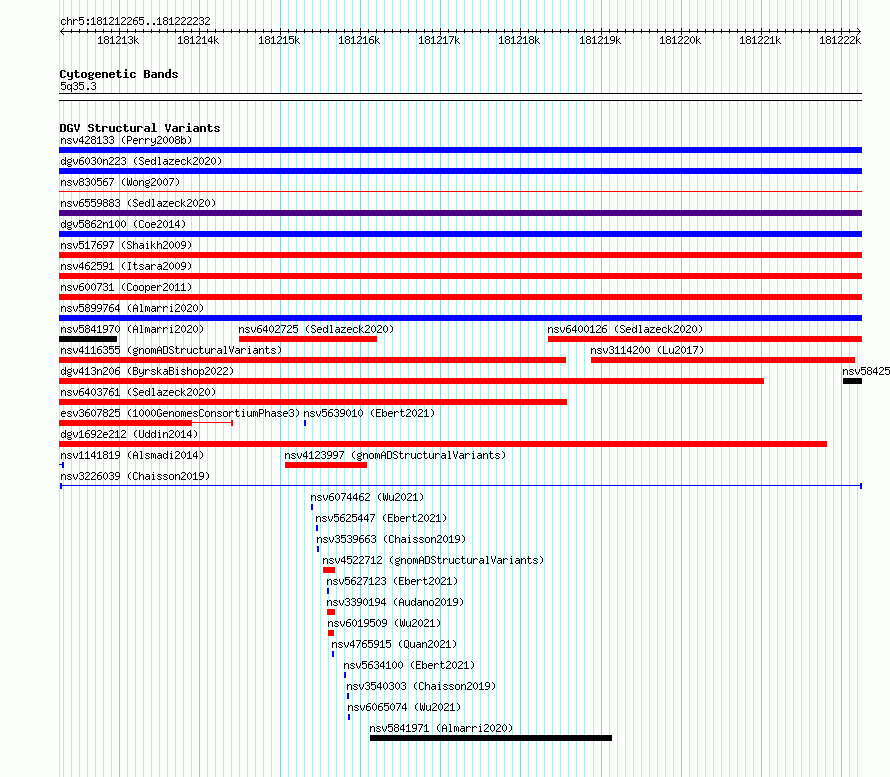Click the nsv1141819 (Alsmadi2014) label
This screenshot has width=890, height=777.
click(132, 455)
